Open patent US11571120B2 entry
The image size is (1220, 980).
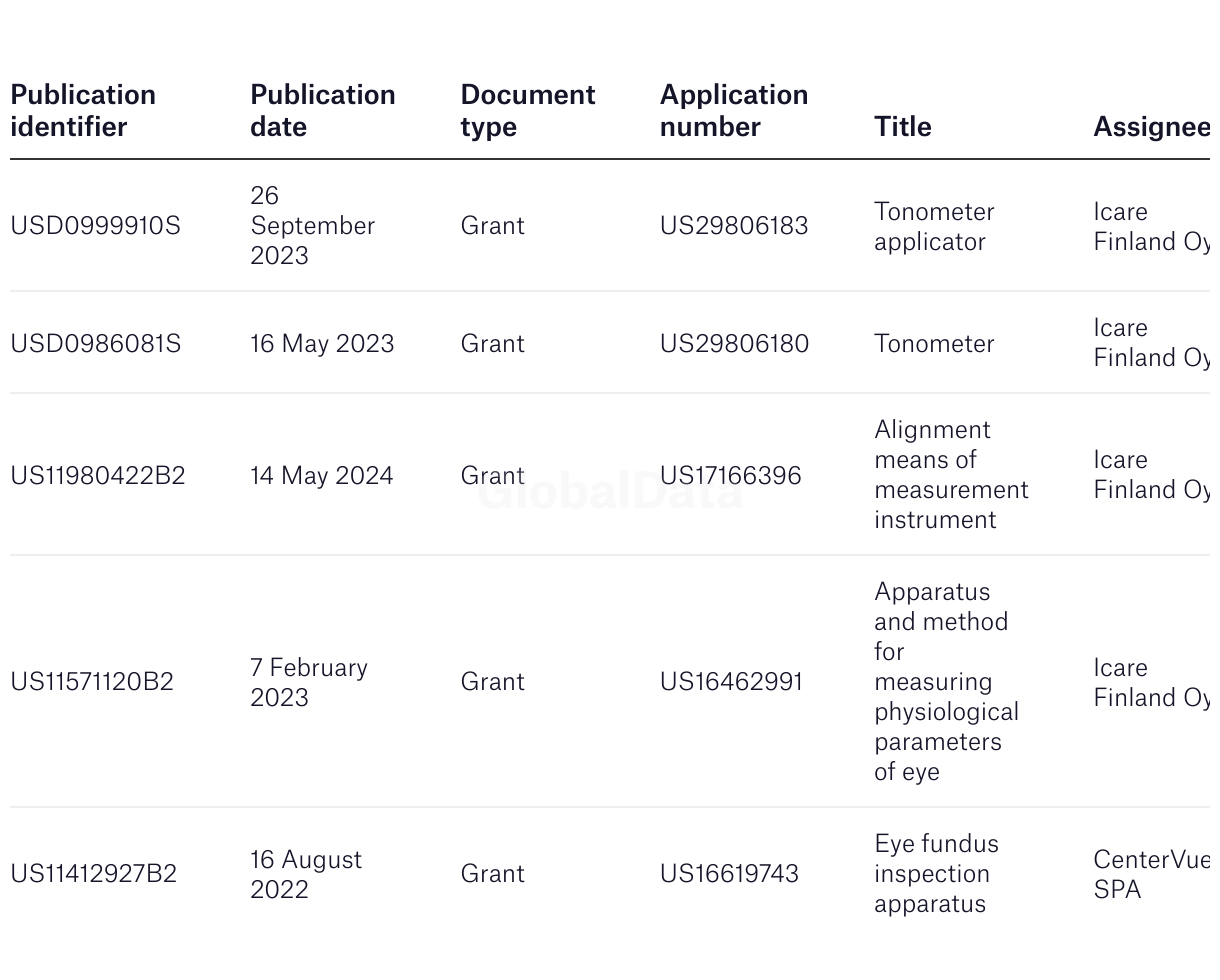point(92,682)
